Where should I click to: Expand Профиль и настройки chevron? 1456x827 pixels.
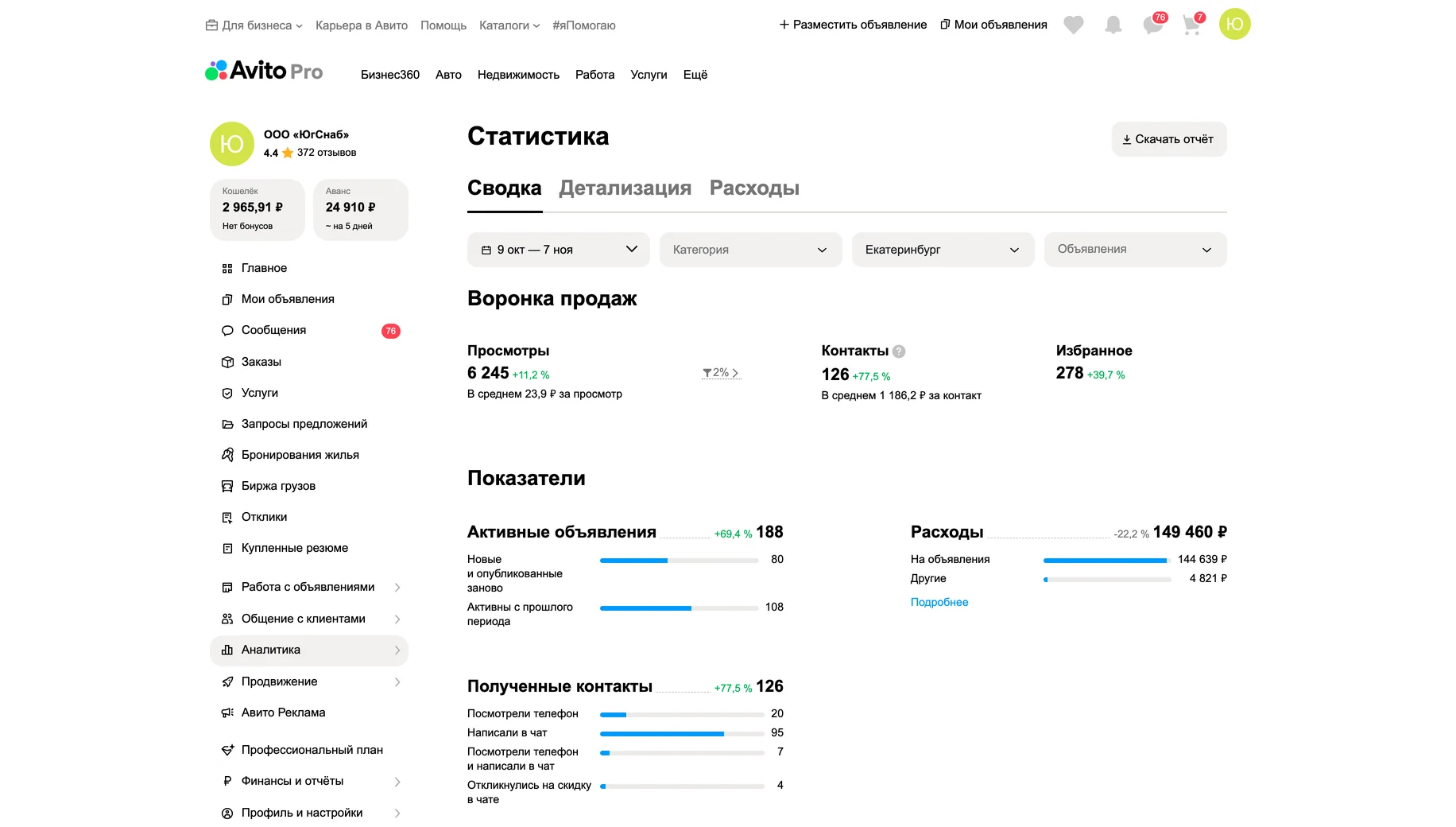tap(397, 813)
